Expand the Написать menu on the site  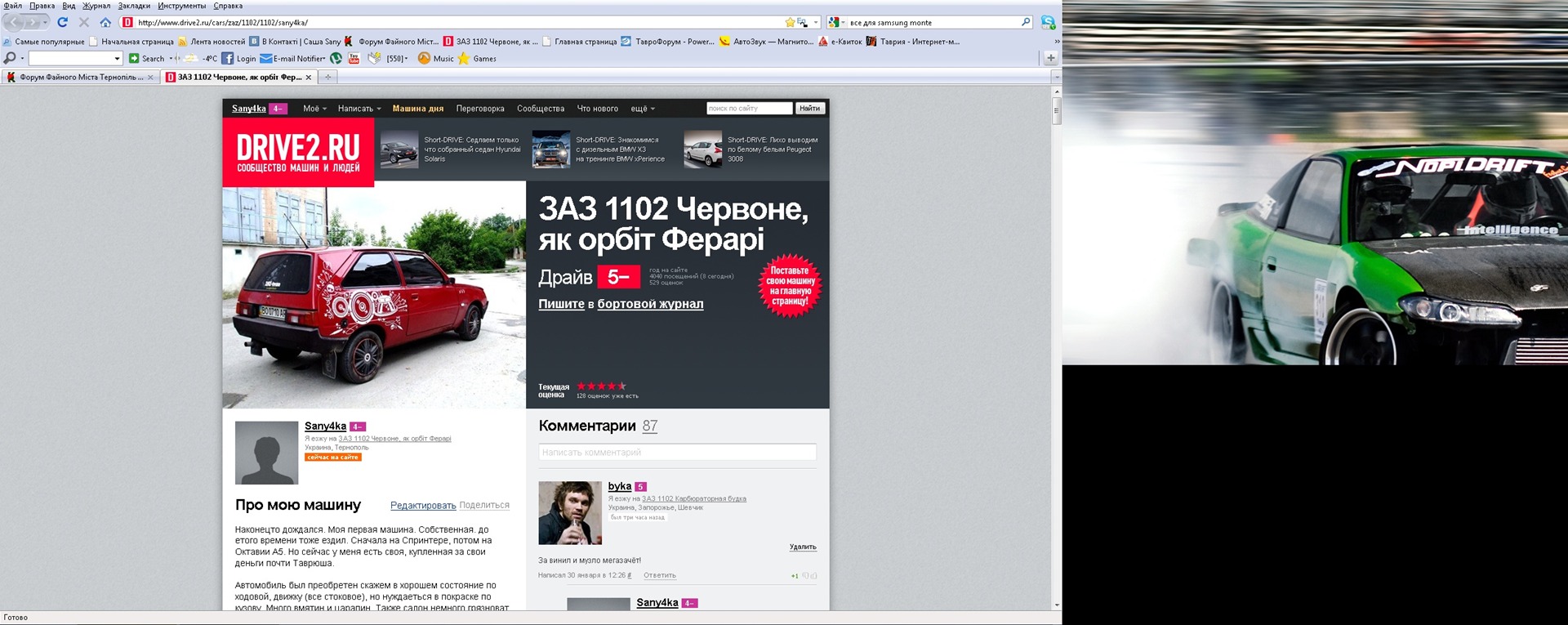pos(359,109)
